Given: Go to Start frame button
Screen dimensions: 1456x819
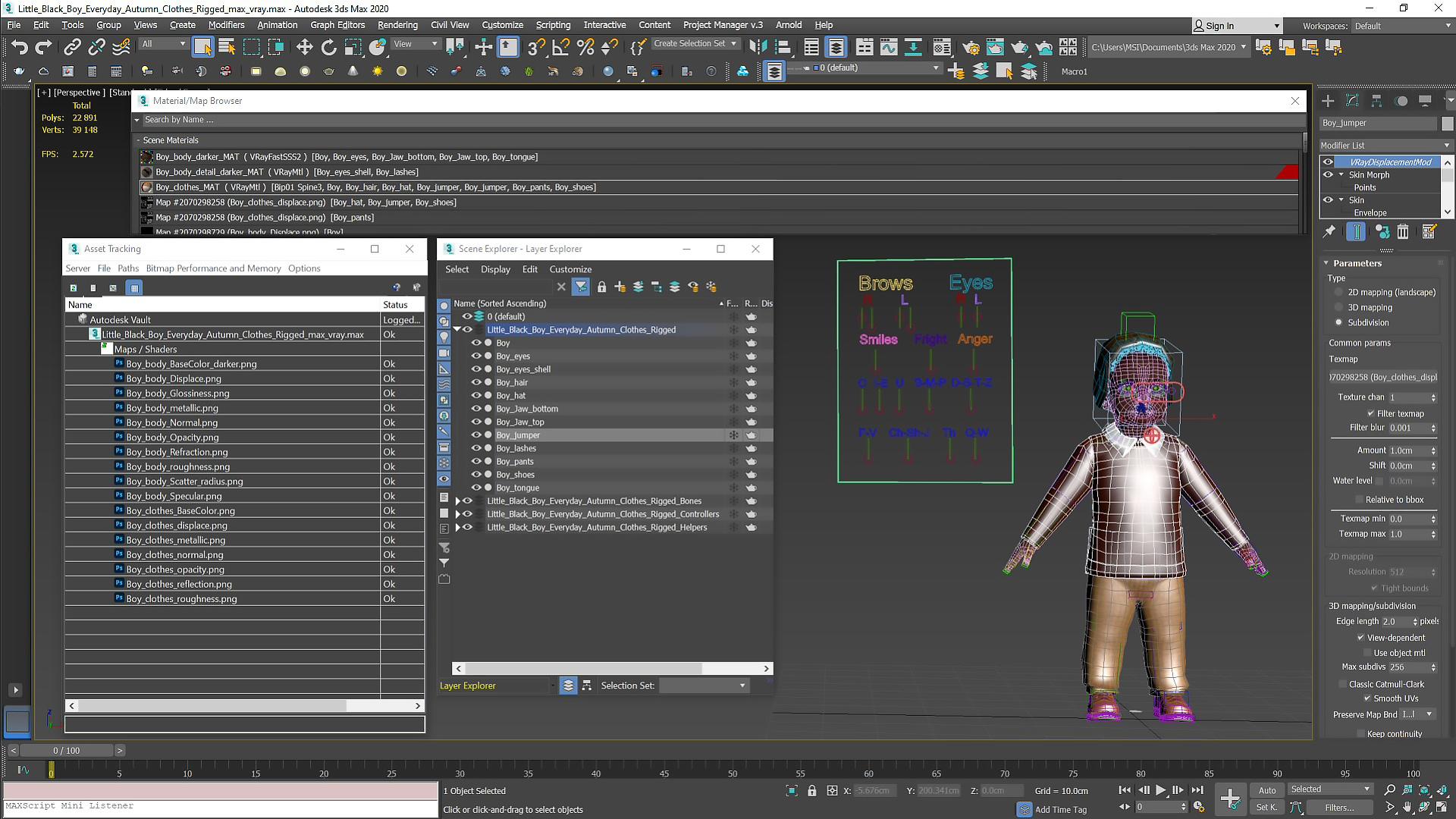Looking at the screenshot, I should pyautogui.click(x=1125, y=790).
